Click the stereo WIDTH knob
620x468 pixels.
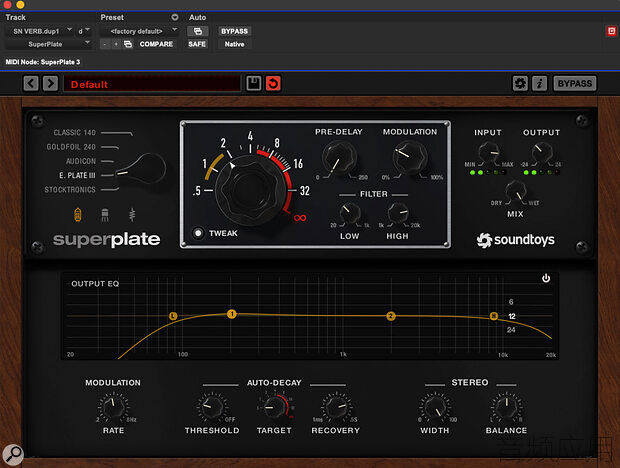pos(435,407)
